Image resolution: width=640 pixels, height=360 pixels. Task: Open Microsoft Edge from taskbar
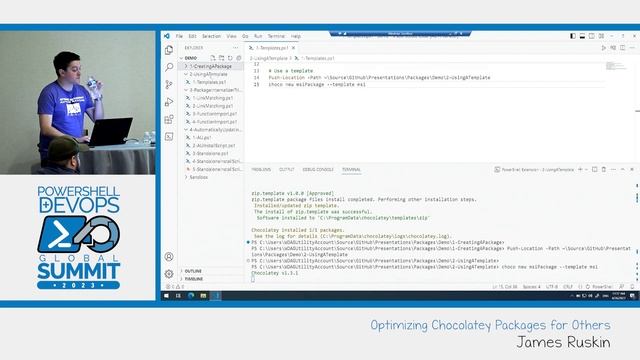pyautogui.click(x=191, y=296)
